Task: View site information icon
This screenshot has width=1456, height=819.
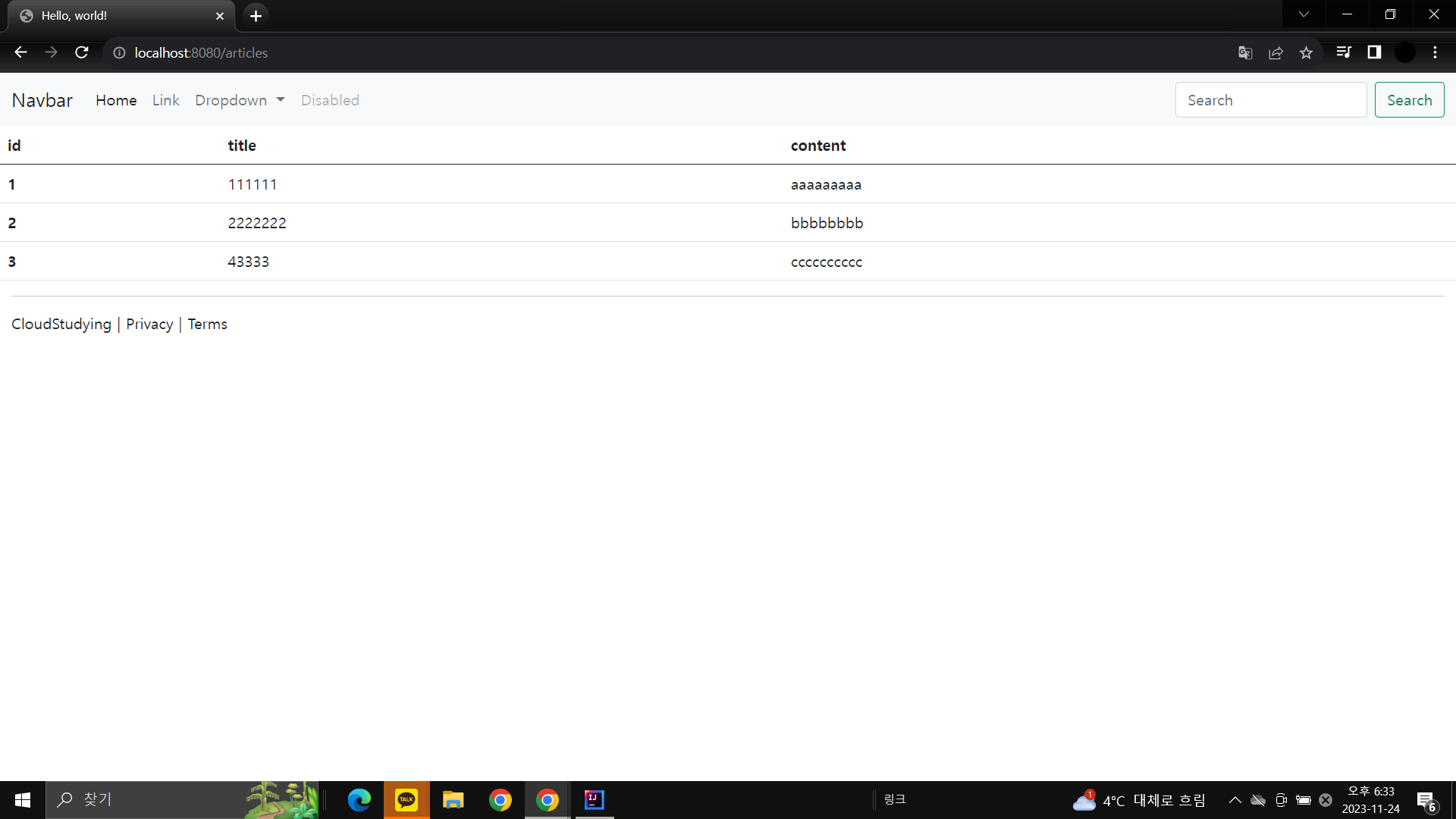Action: (119, 52)
